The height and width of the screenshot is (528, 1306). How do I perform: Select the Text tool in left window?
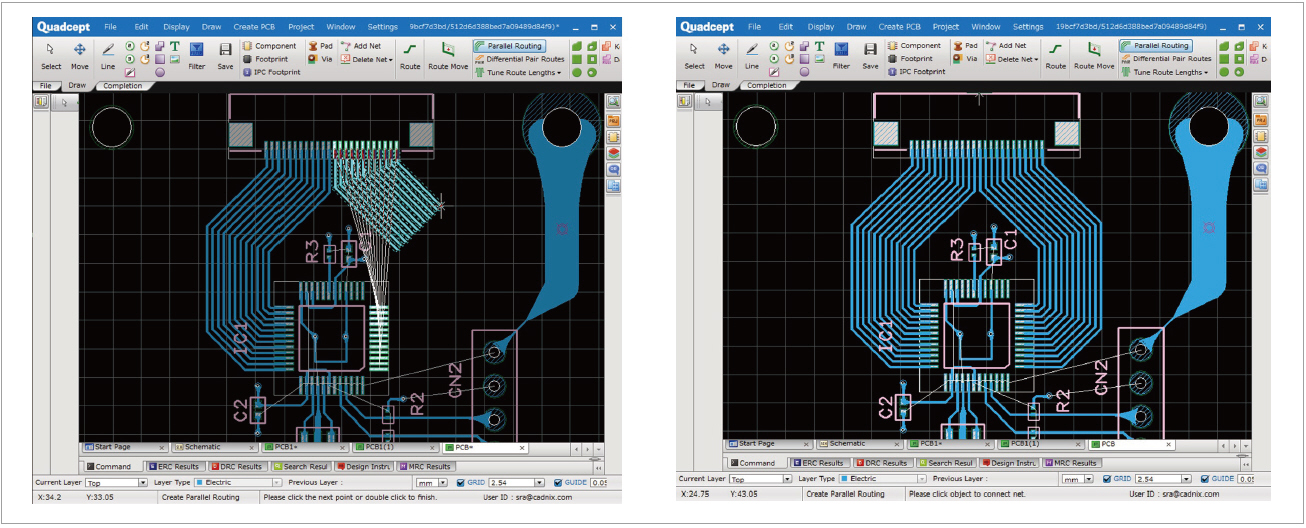point(175,46)
